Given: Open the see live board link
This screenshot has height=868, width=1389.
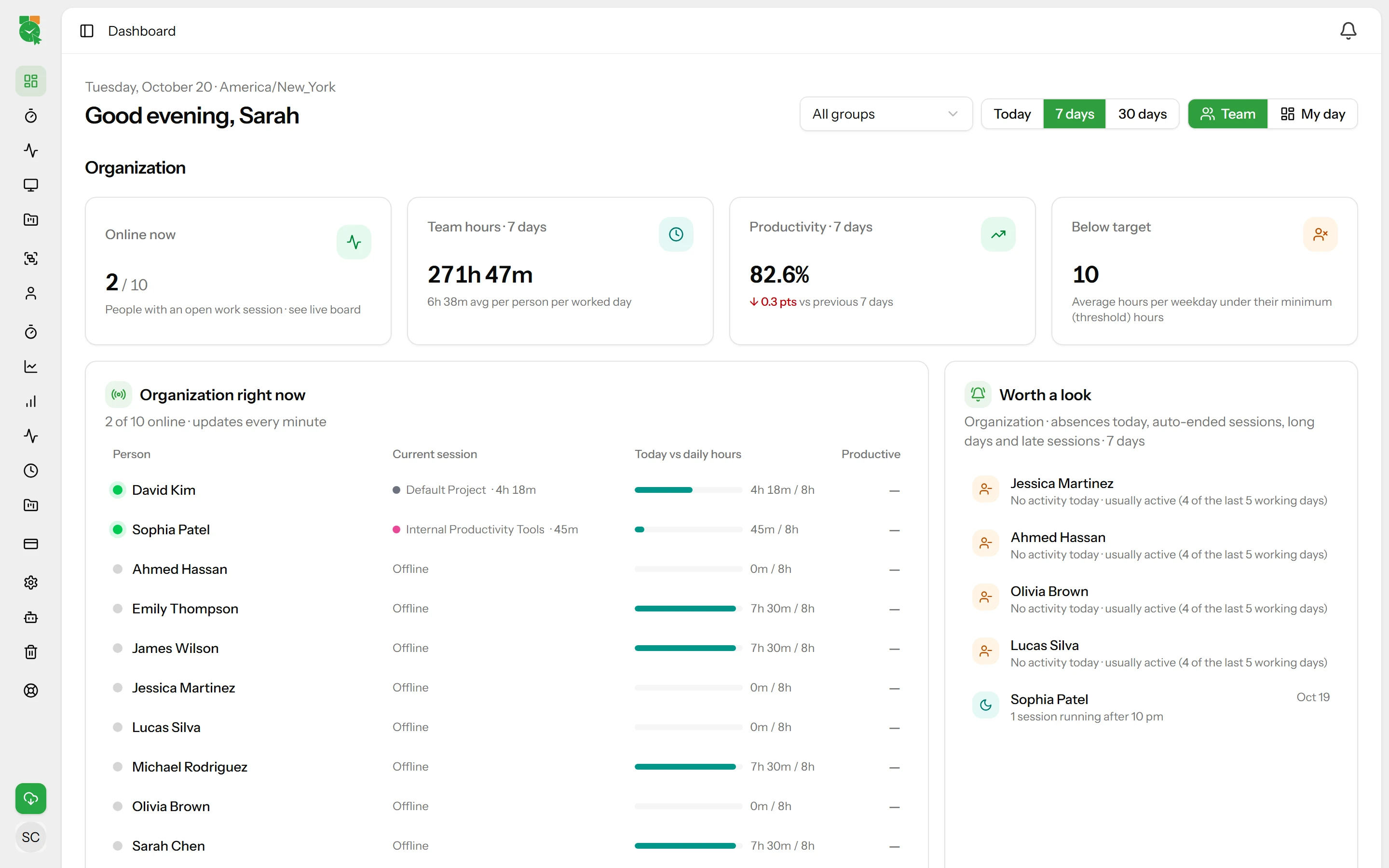Looking at the screenshot, I should click(324, 310).
